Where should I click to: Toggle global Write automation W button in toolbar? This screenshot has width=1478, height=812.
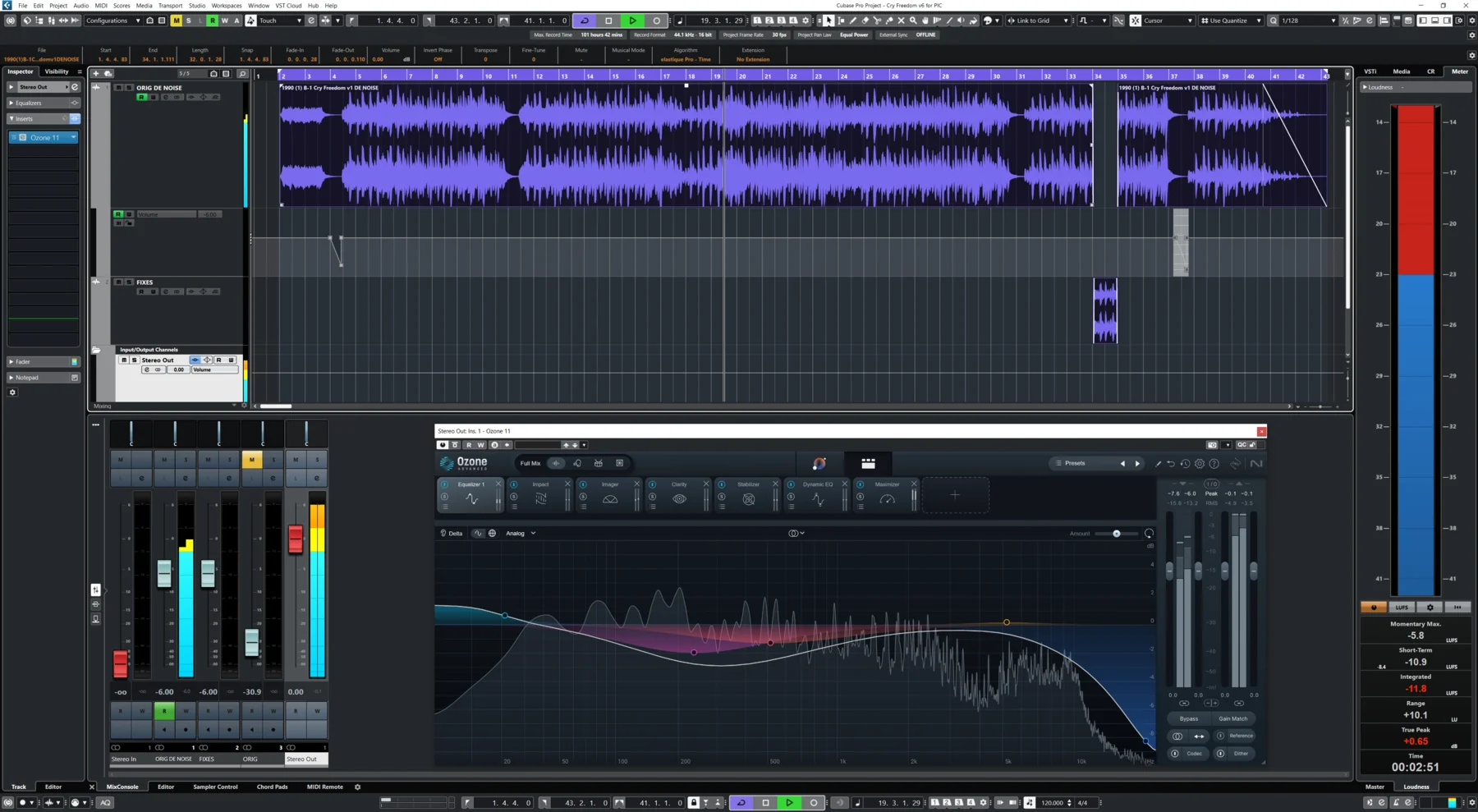pos(225,21)
